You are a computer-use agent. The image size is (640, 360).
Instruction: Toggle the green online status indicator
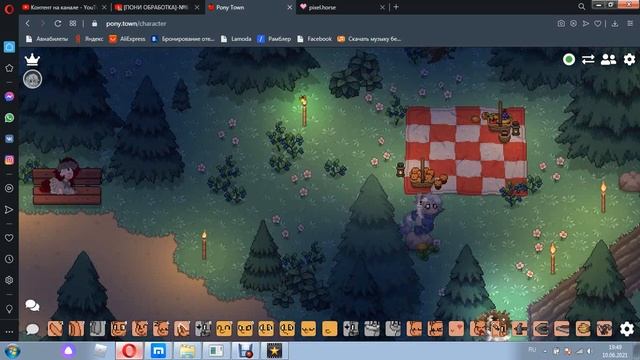(x=569, y=60)
